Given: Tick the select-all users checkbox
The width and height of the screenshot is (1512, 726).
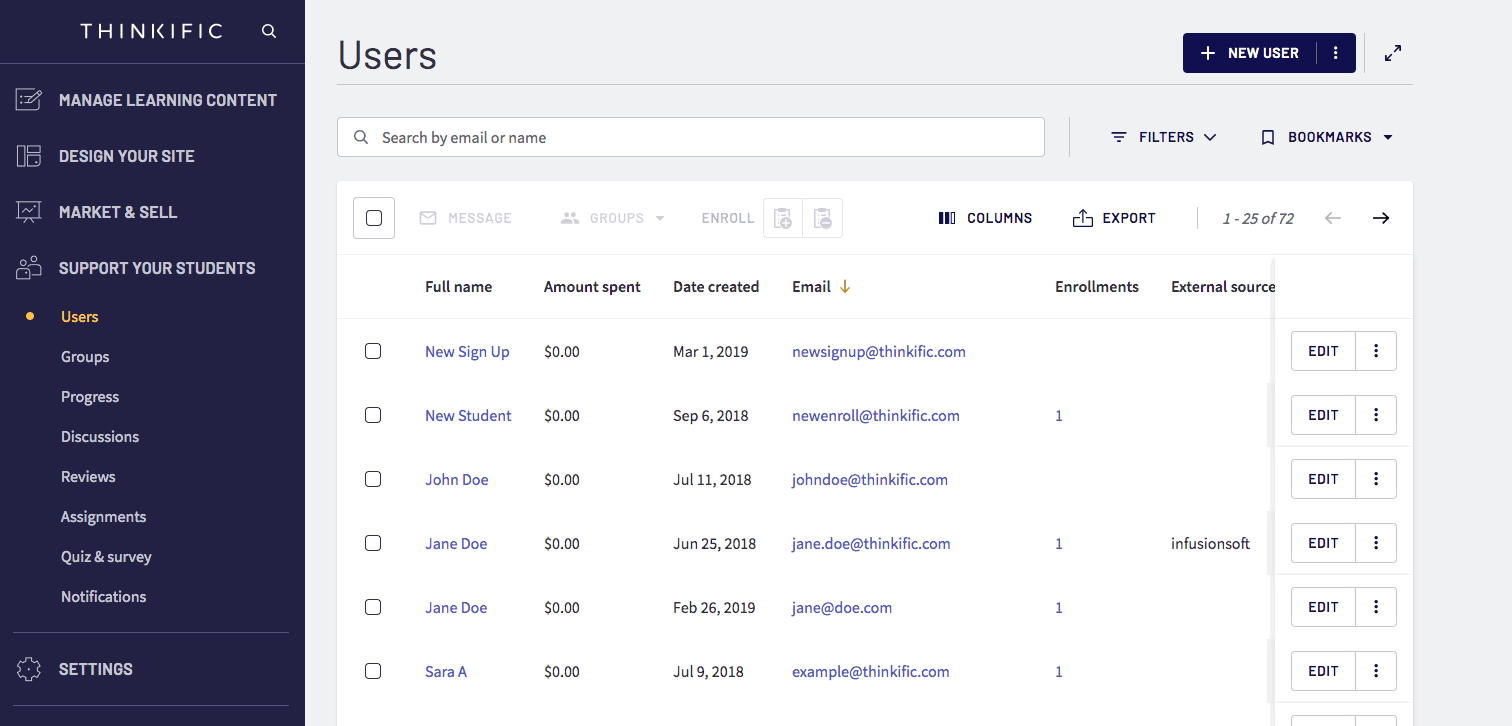Looking at the screenshot, I should [x=374, y=218].
